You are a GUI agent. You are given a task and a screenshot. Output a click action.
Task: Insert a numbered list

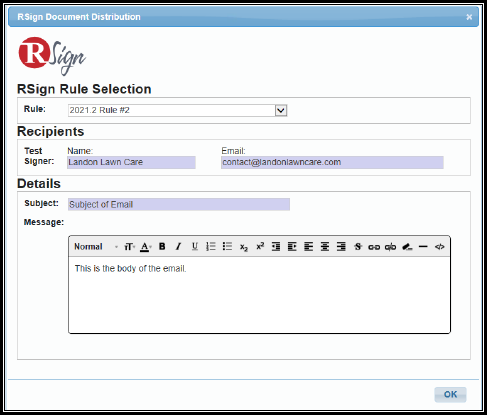[x=211, y=247]
